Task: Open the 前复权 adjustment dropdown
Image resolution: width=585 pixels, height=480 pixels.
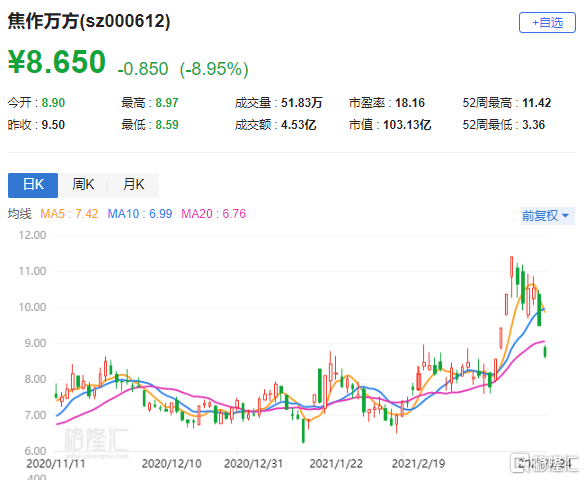Action: click(x=547, y=216)
